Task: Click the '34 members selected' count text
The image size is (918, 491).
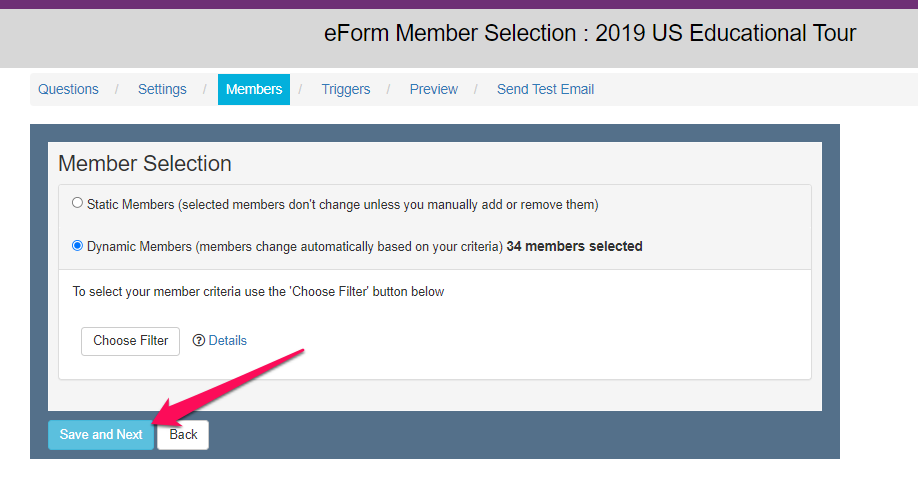Action: tap(574, 246)
